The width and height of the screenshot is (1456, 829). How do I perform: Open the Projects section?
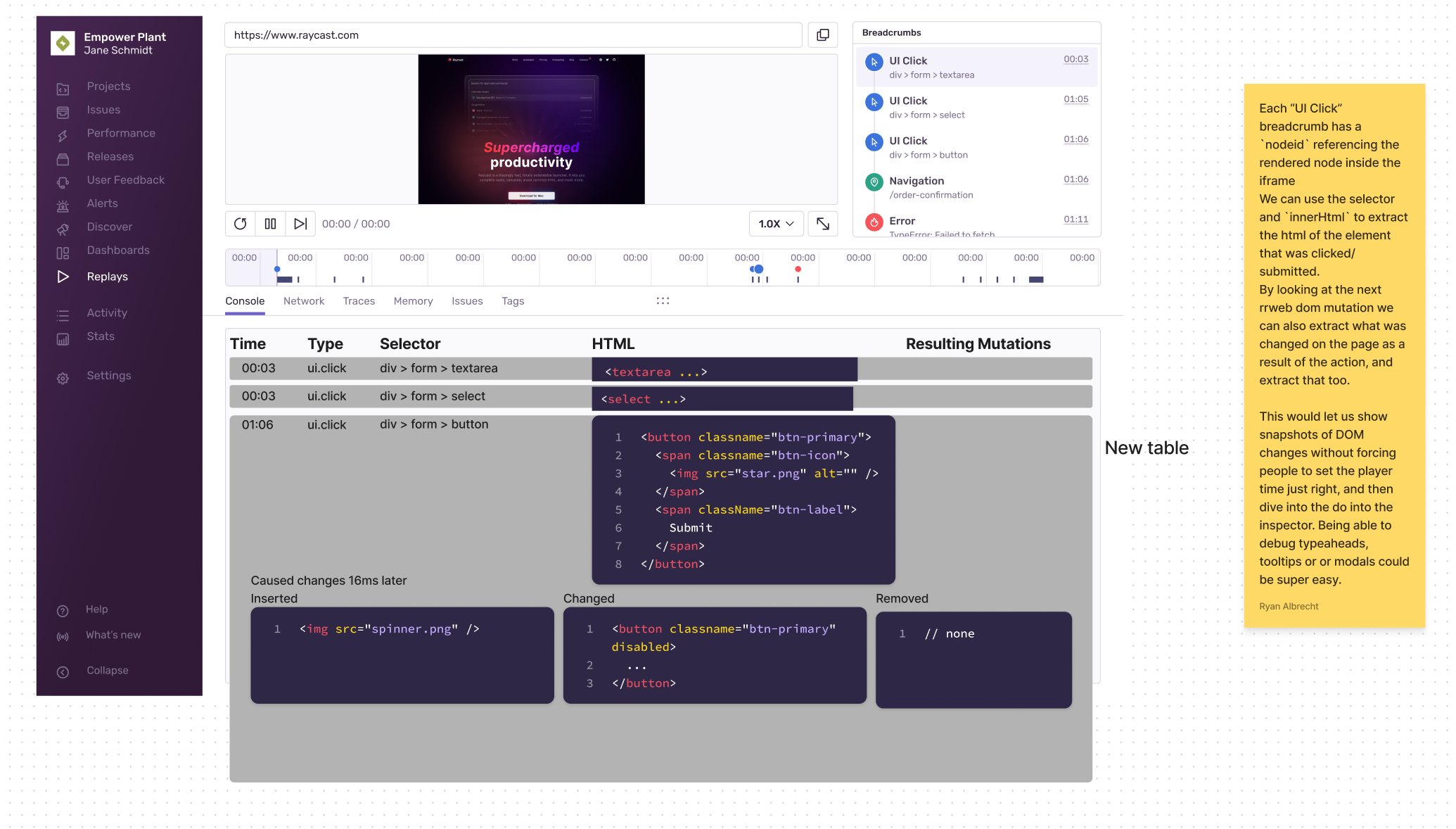[108, 86]
